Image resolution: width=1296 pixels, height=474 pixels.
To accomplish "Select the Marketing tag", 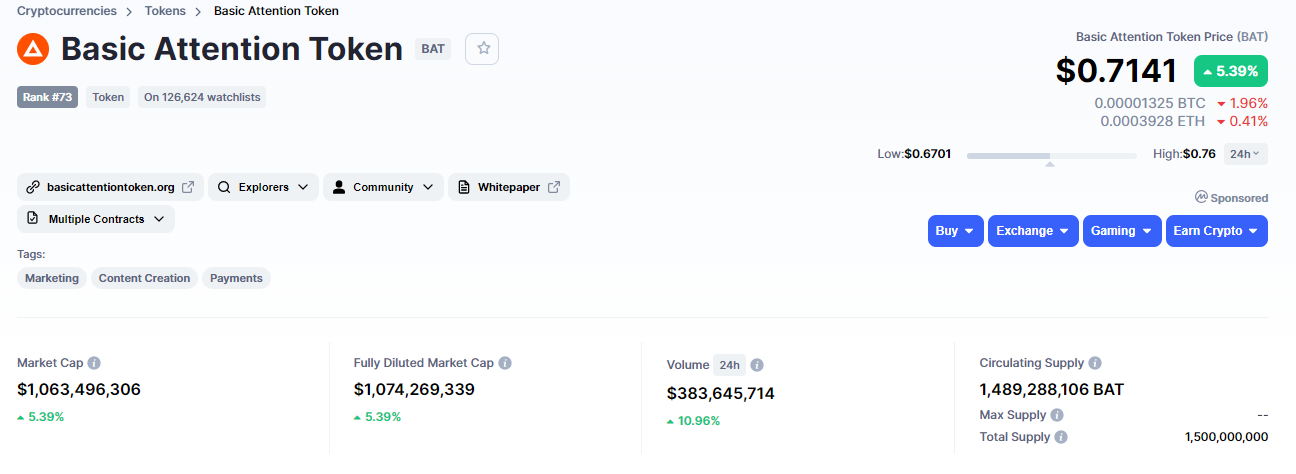I will coord(52,278).
